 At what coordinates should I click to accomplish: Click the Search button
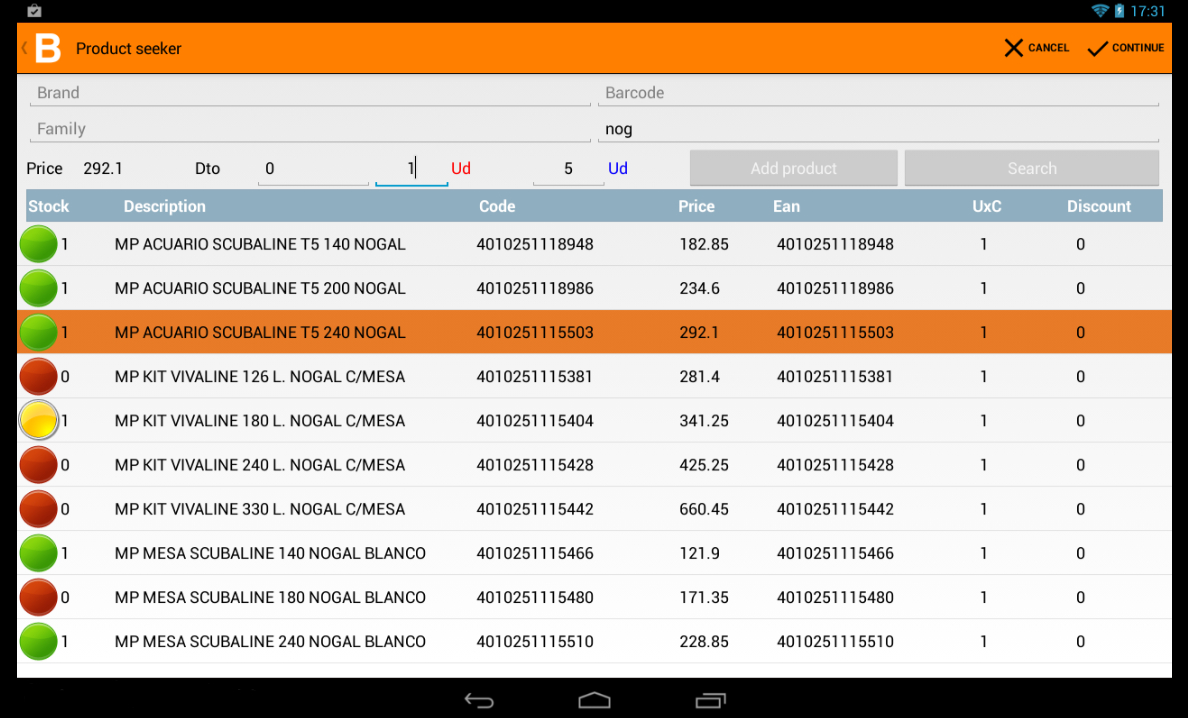(x=1032, y=168)
